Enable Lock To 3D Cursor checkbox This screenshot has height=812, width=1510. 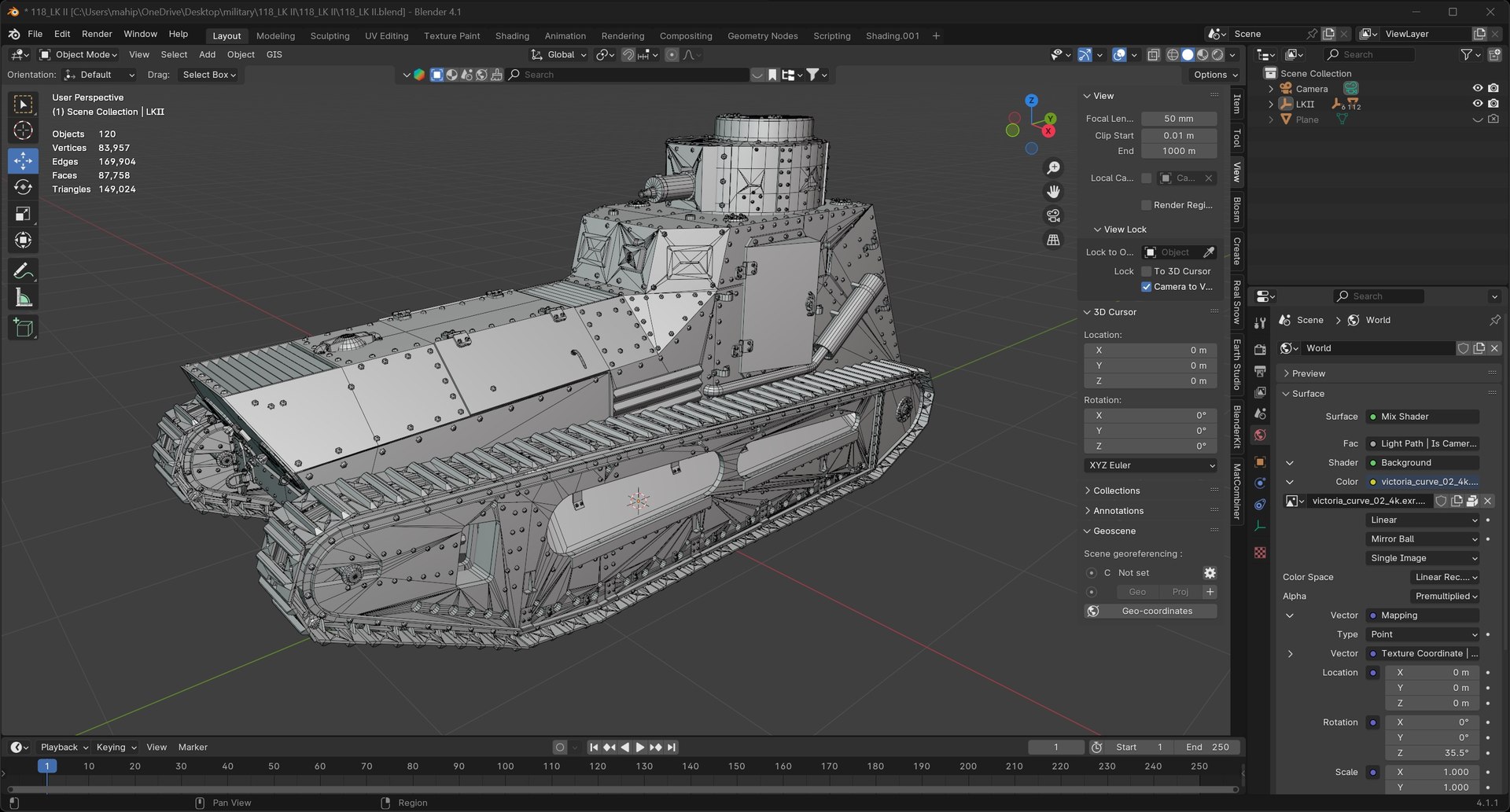click(1146, 271)
